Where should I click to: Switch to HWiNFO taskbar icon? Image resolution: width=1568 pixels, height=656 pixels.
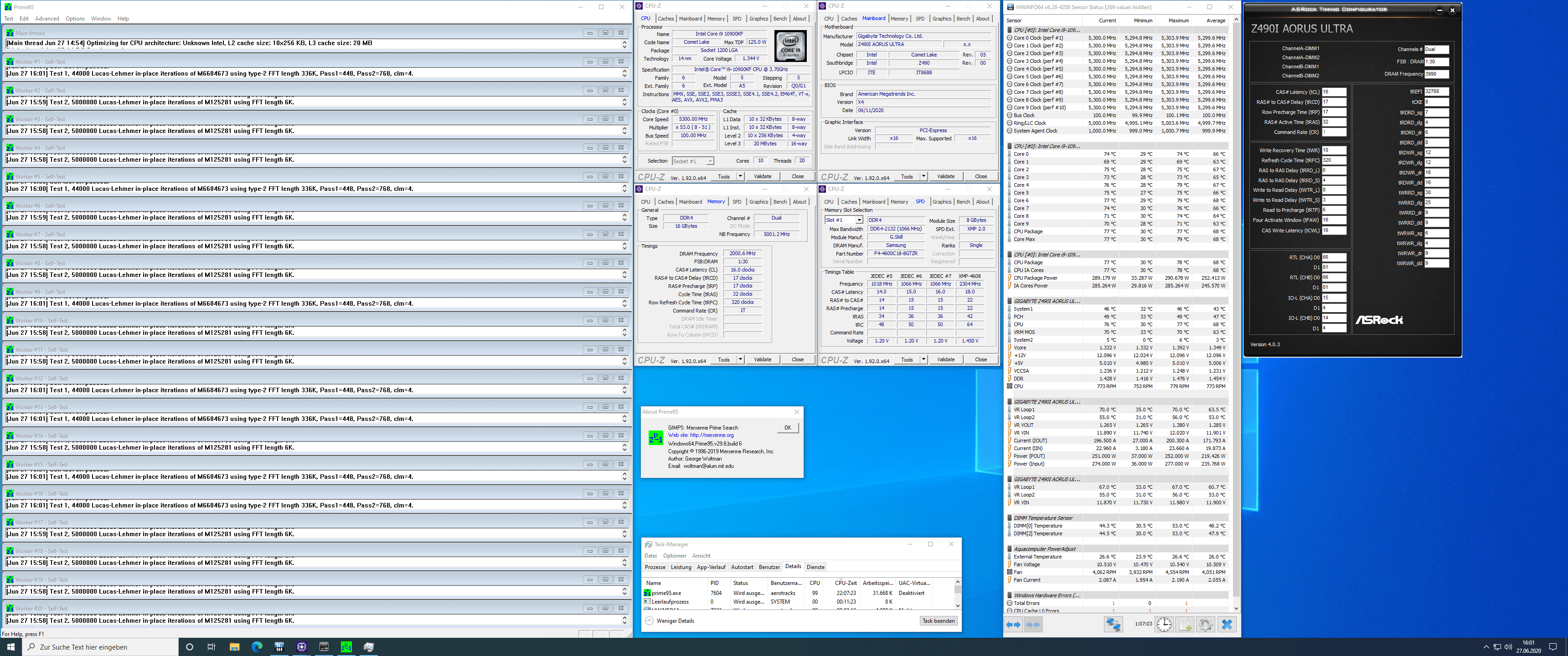click(x=279, y=647)
